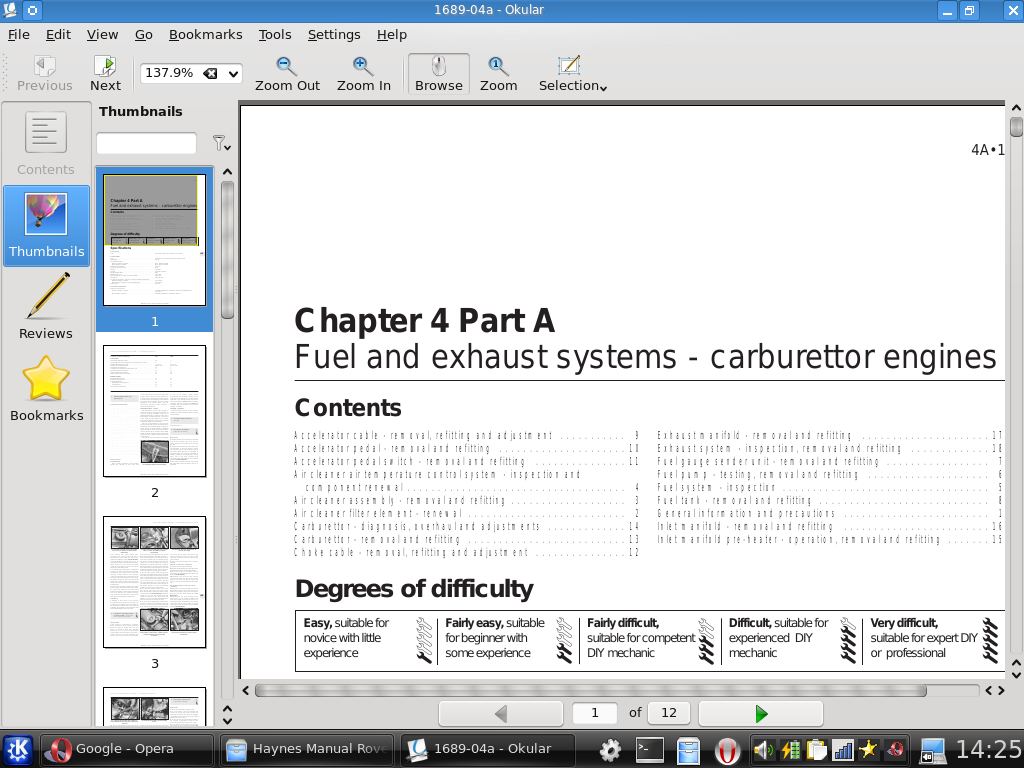The width and height of the screenshot is (1024, 768).
Task: Toggle the Browse mouse mode
Action: [438, 73]
